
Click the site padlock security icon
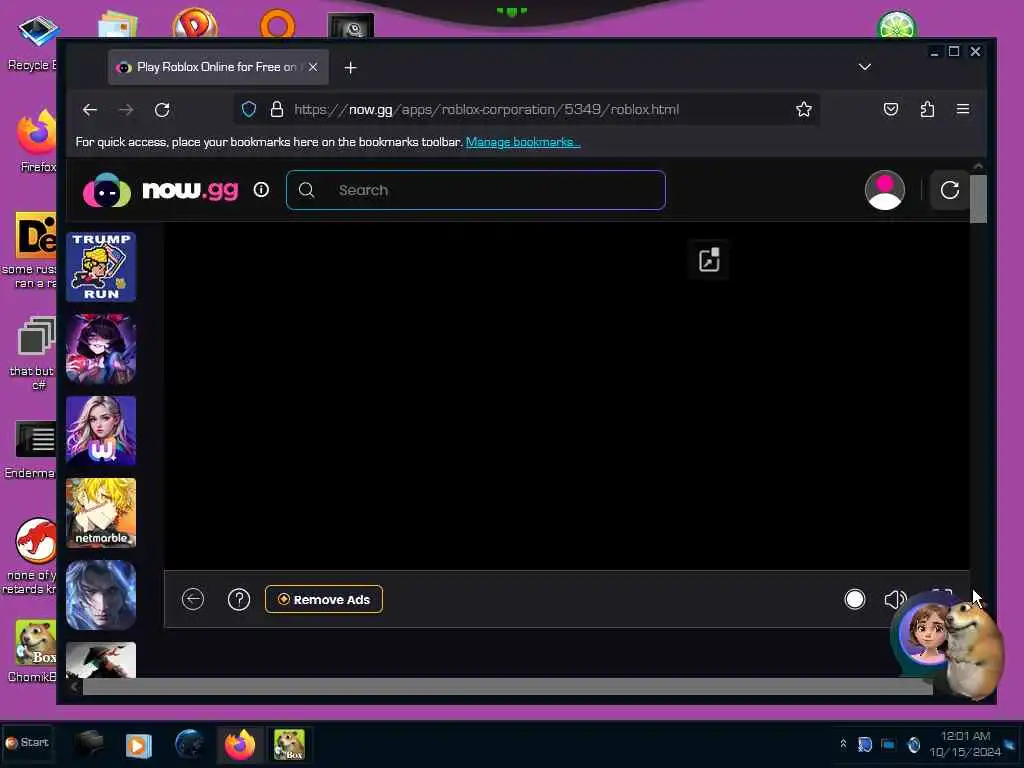(x=277, y=109)
